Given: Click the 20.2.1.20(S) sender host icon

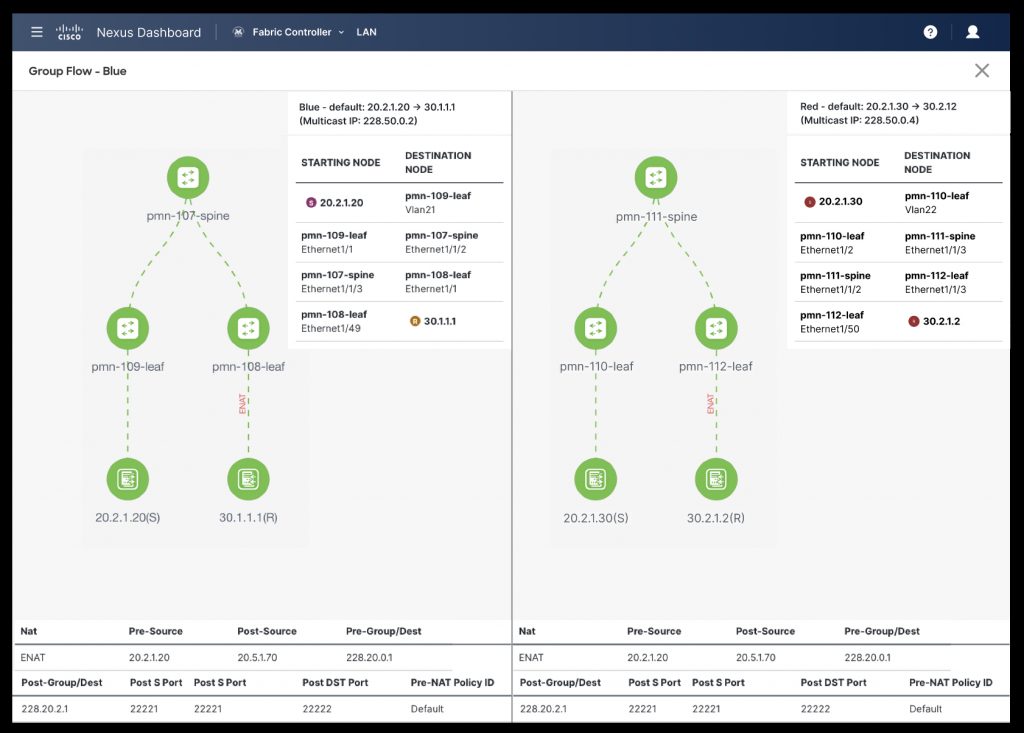Looking at the screenshot, I should click(128, 479).
